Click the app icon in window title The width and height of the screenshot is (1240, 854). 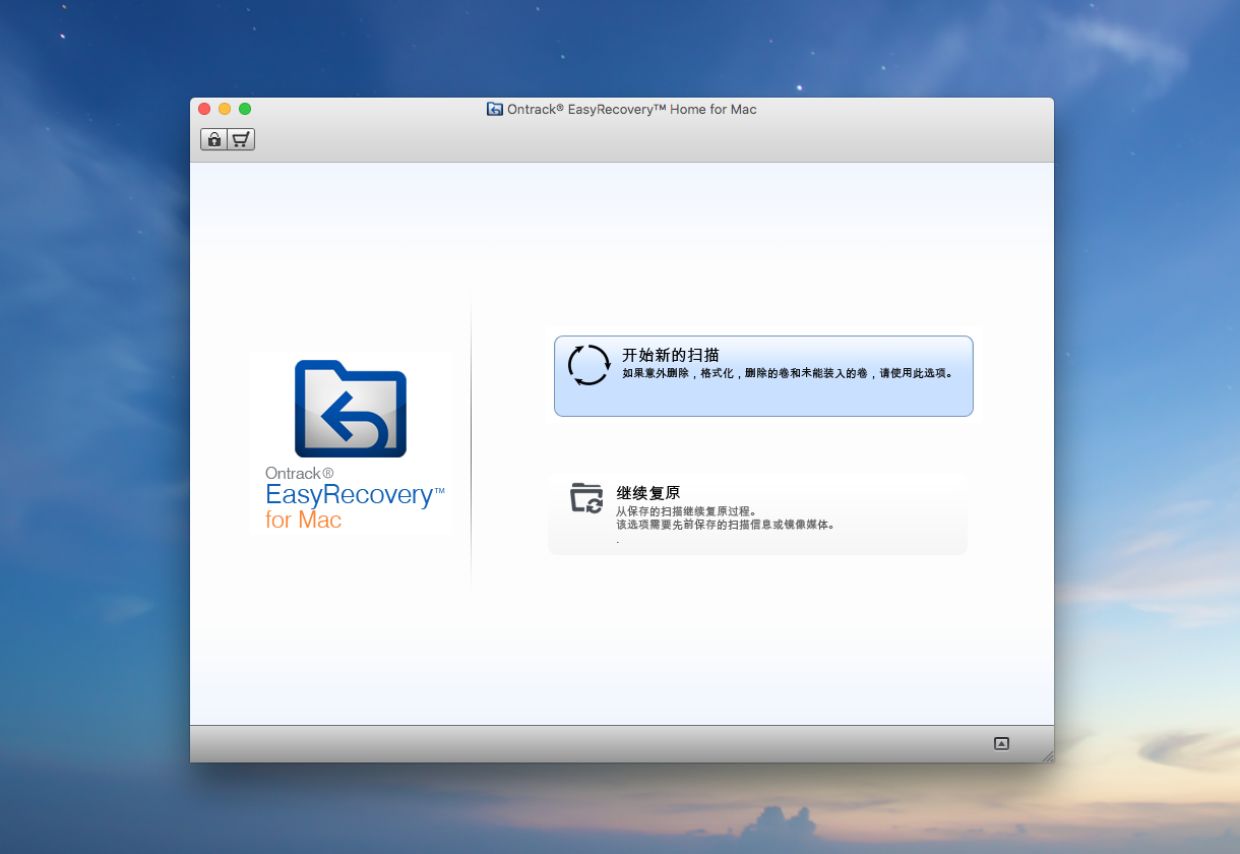pyautogui.click(x=494, y=109)
